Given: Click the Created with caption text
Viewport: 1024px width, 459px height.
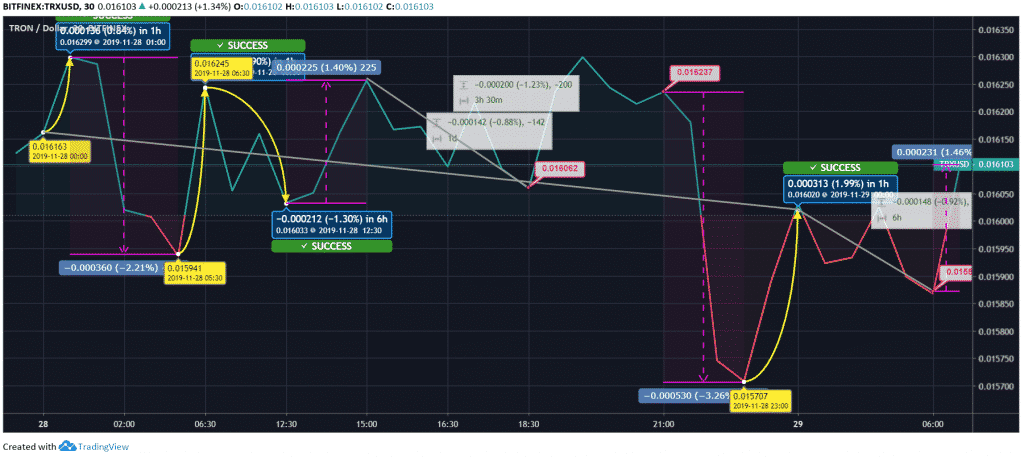Looking at the screenshot, I should click(29, 447).
